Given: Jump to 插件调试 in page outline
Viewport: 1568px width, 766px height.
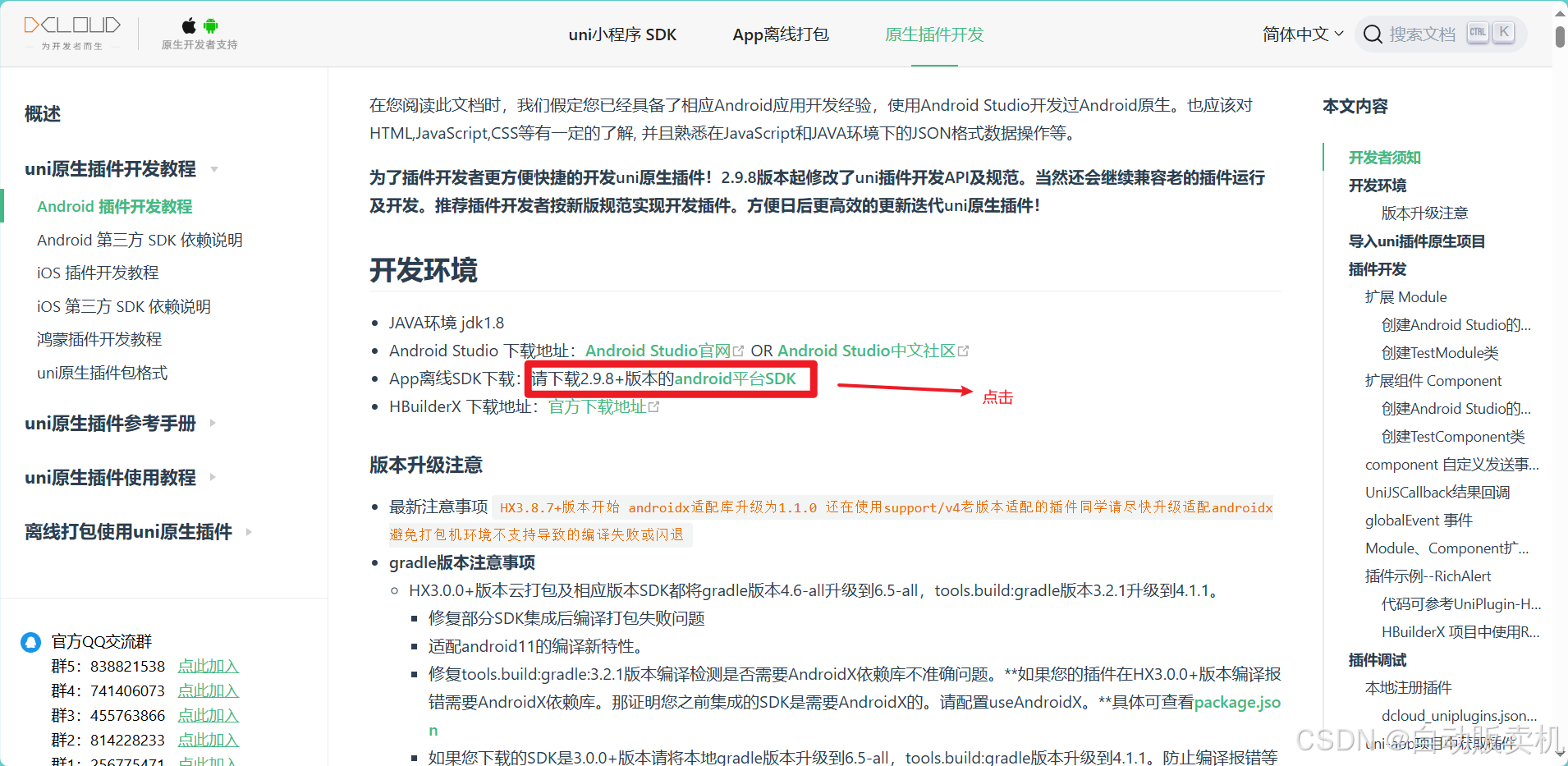Looking at the screenshot, I should click(x=1378, y=660).
